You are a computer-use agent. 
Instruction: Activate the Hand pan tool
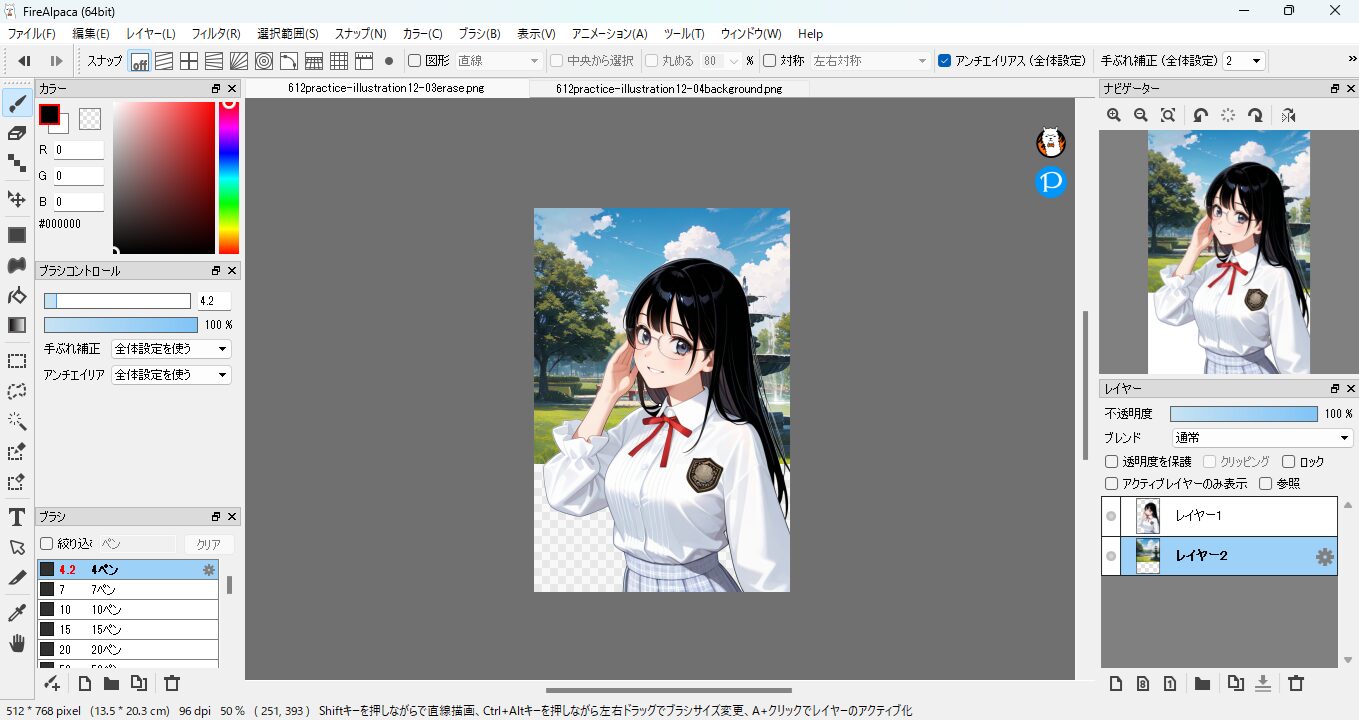click(17, 643)
